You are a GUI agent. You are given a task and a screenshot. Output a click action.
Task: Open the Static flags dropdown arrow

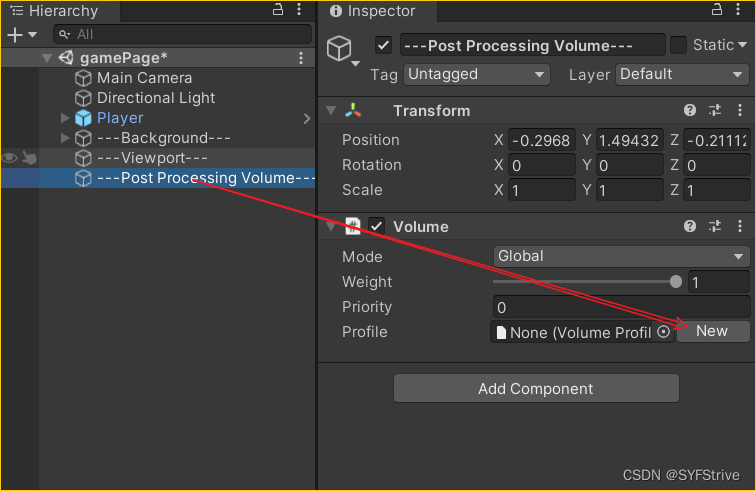(742, 45)
